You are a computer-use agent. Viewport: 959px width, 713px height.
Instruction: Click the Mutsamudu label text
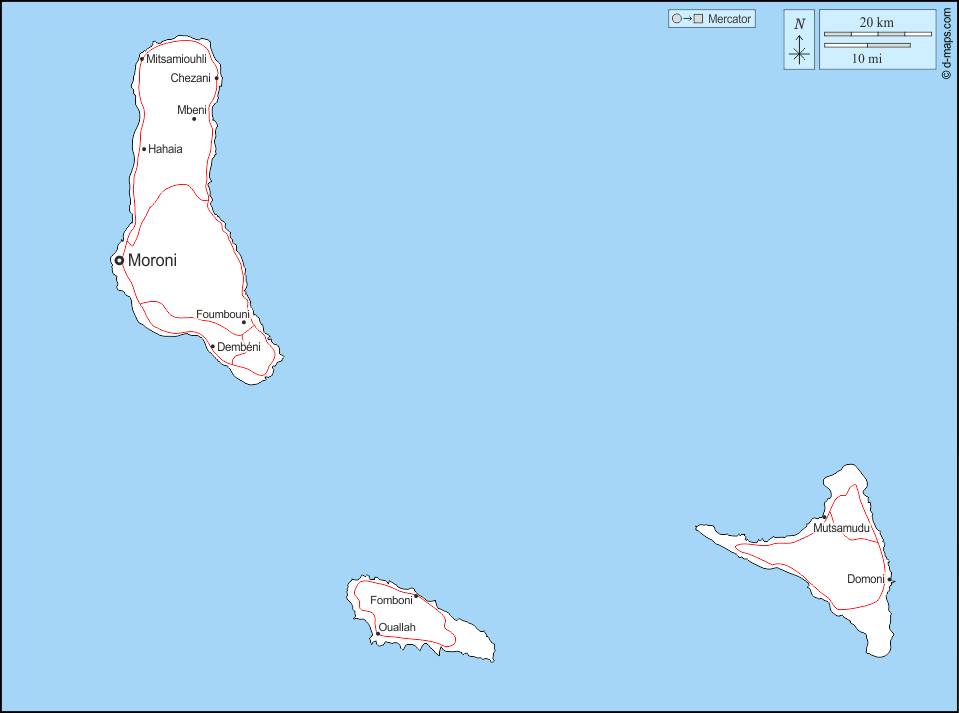click(x=842, y=528)
